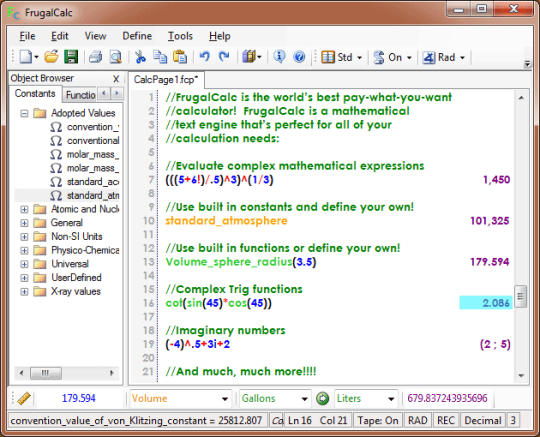Expand the Non-SI Units folder
Image resolution: width=540 pixels, height=437 pixels.
coord(24,237)
